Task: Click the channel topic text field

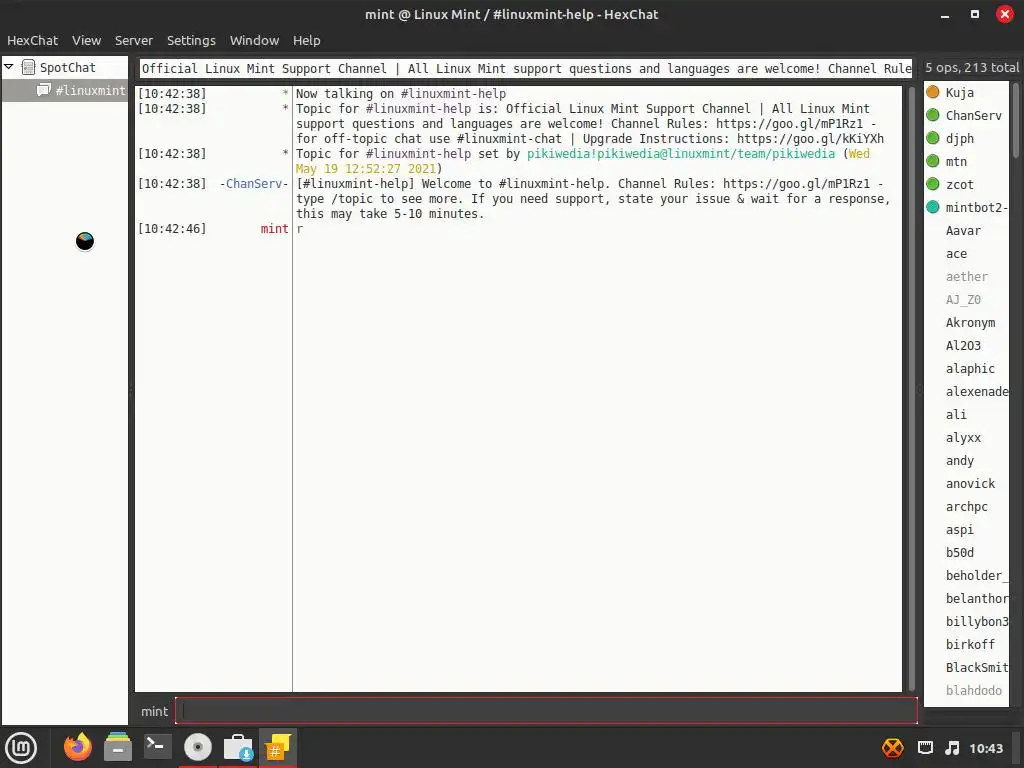Action: (x=526, y=69)
